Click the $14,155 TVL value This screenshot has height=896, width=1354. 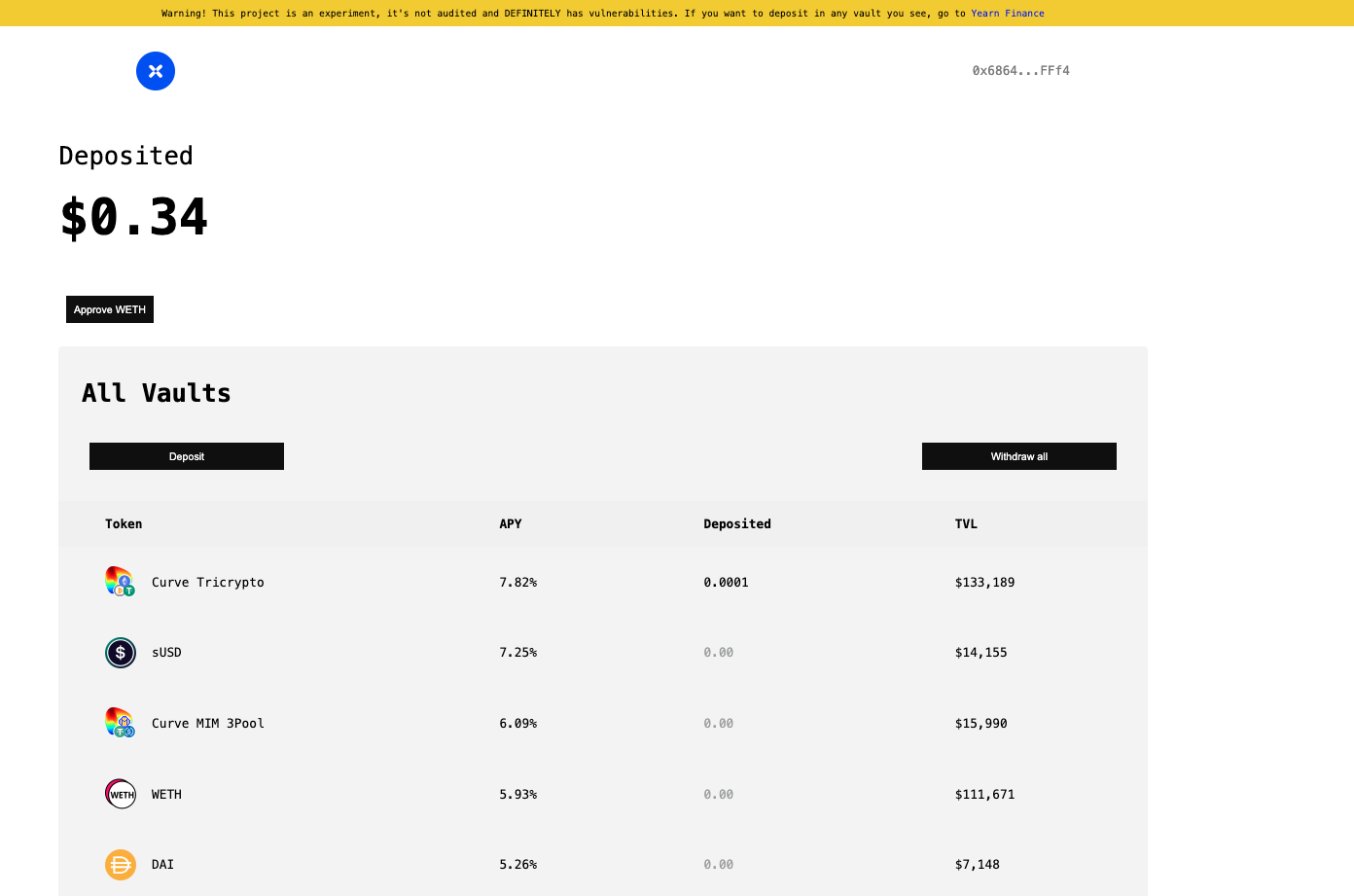980,652
